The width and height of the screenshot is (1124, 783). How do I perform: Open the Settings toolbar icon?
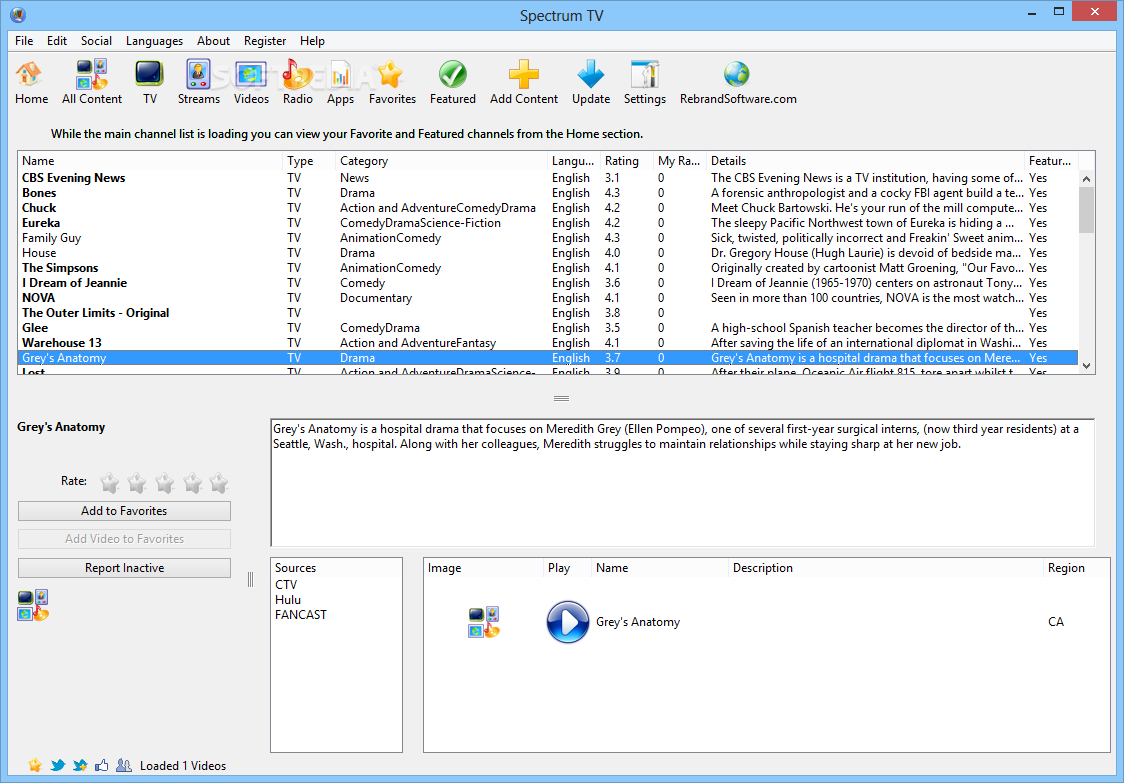pyautogui.click(x=644, y=82)
